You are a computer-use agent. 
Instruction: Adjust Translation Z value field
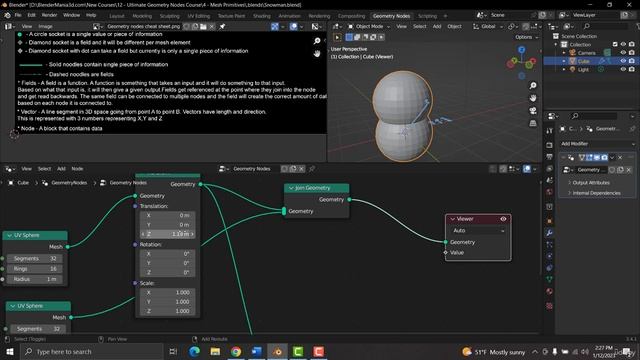tap(167, 234)
